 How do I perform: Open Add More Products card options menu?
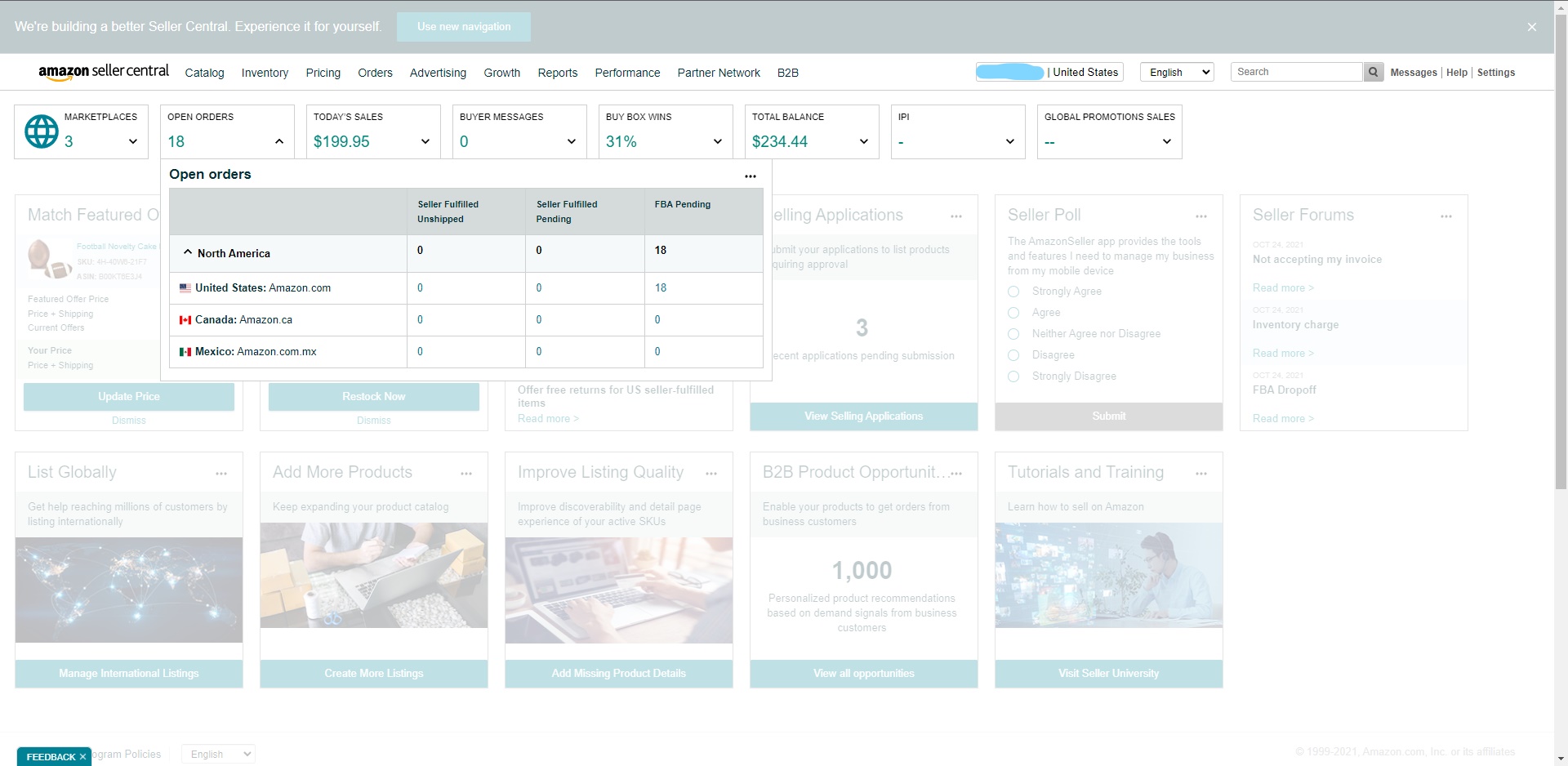coord(466,474)
